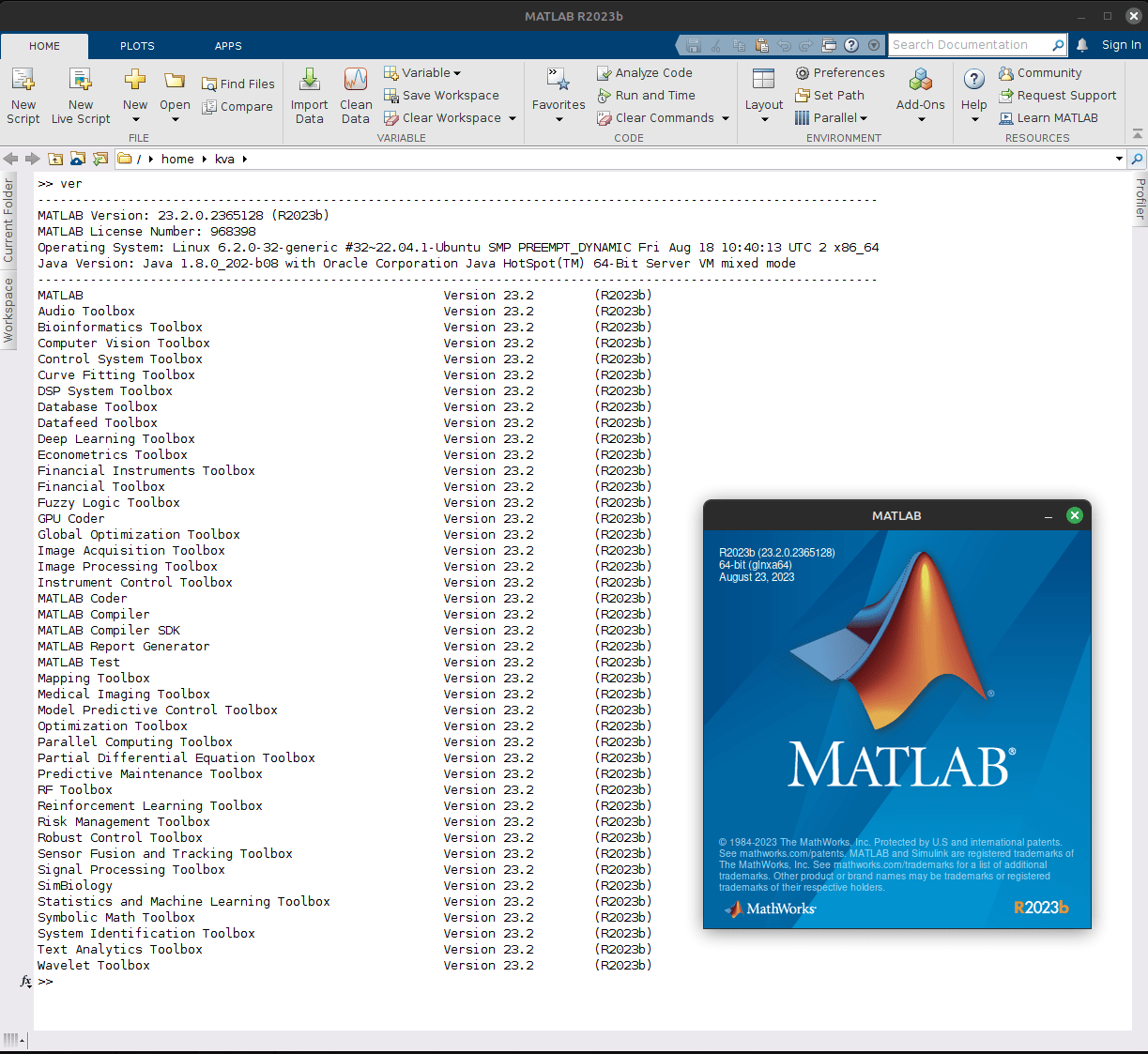Click Request Support
The height and width of the screenshot is (1054, 1148).
(1058, 95)
